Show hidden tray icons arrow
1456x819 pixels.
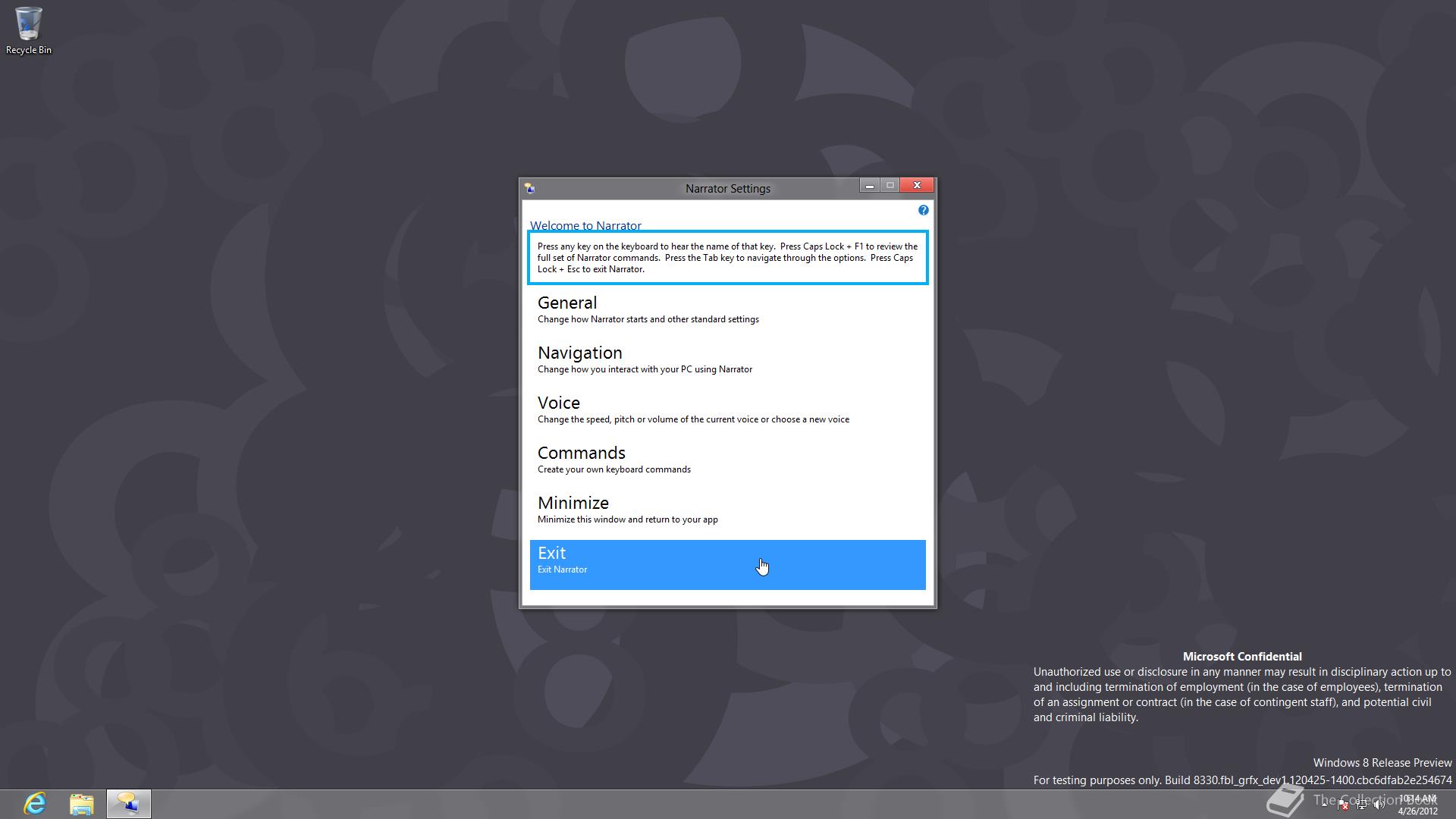(x=1324, y=805)
